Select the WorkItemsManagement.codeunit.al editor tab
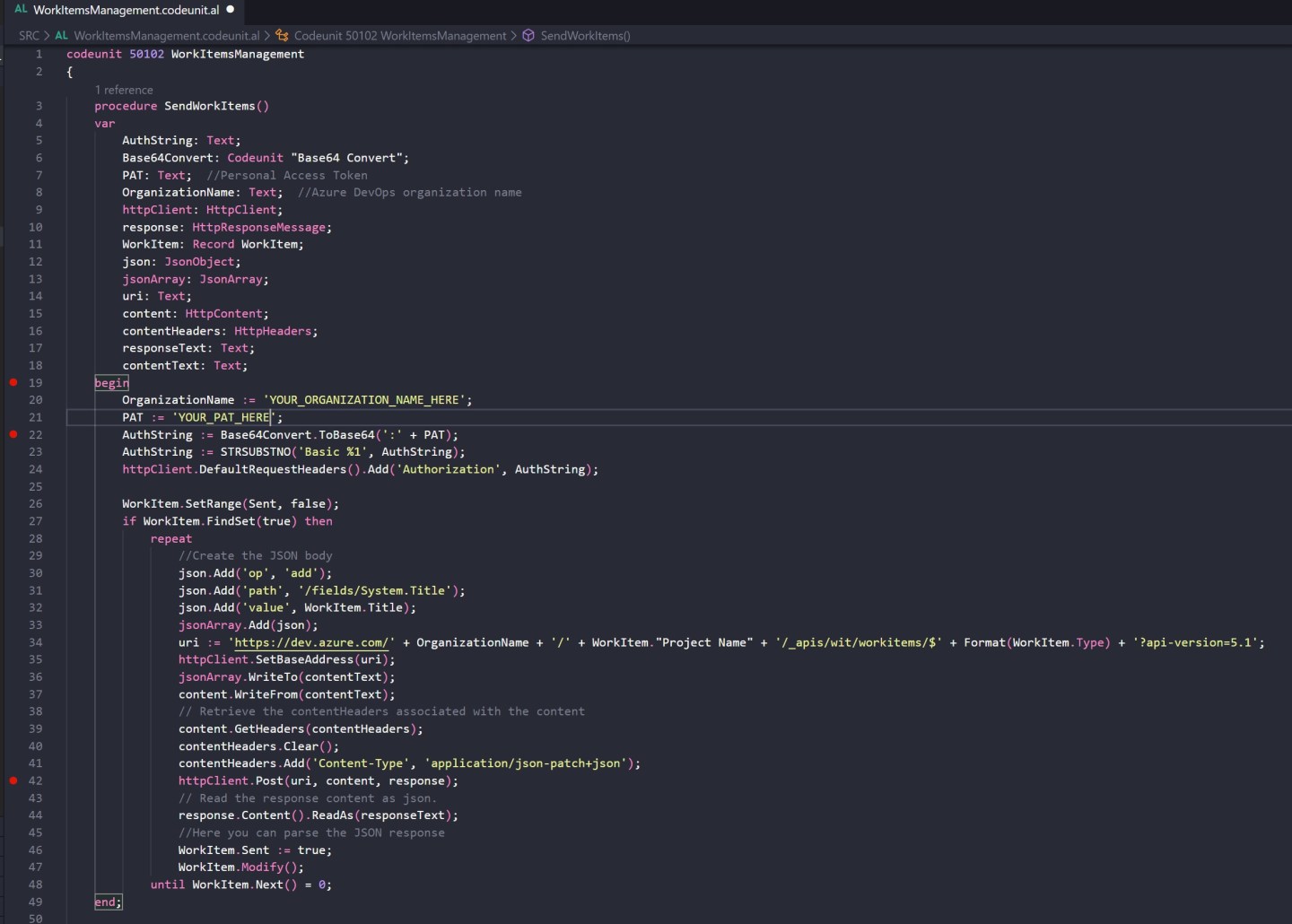Viewport: 1292px width, 924px height. [x=124, y=10]
